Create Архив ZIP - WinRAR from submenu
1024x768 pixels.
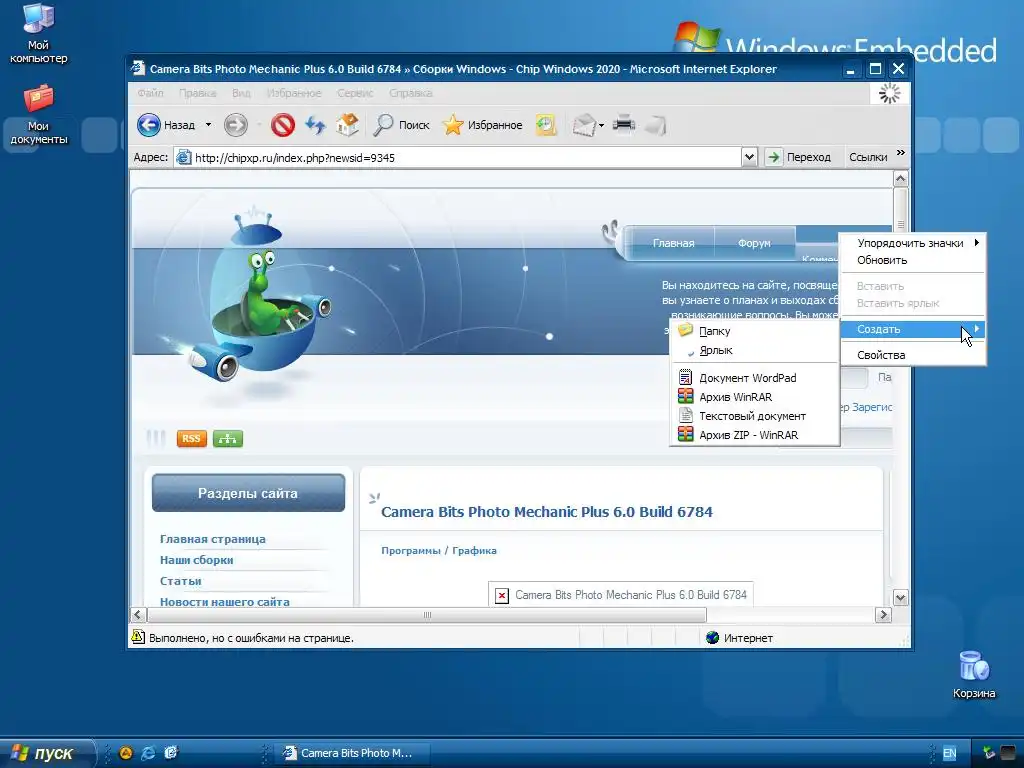click(755, 434)
